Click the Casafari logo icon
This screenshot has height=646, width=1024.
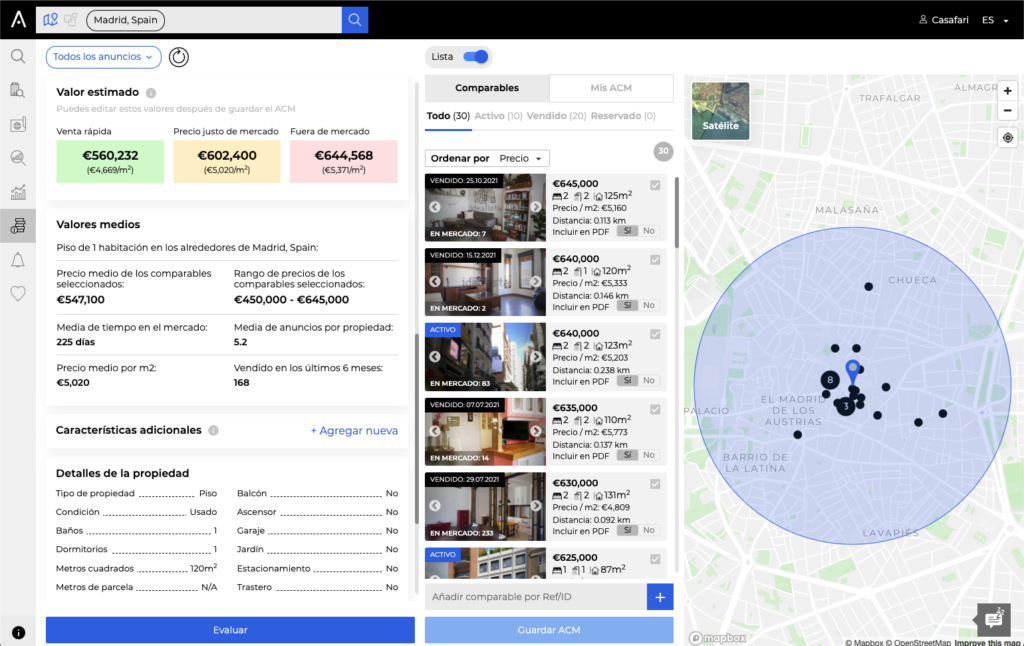click(18, 20)
